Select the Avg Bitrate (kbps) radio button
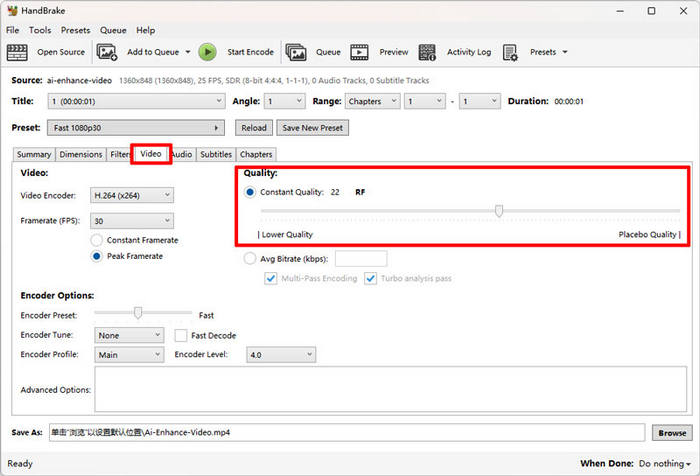The image size is (700, 476). (250, 259)
